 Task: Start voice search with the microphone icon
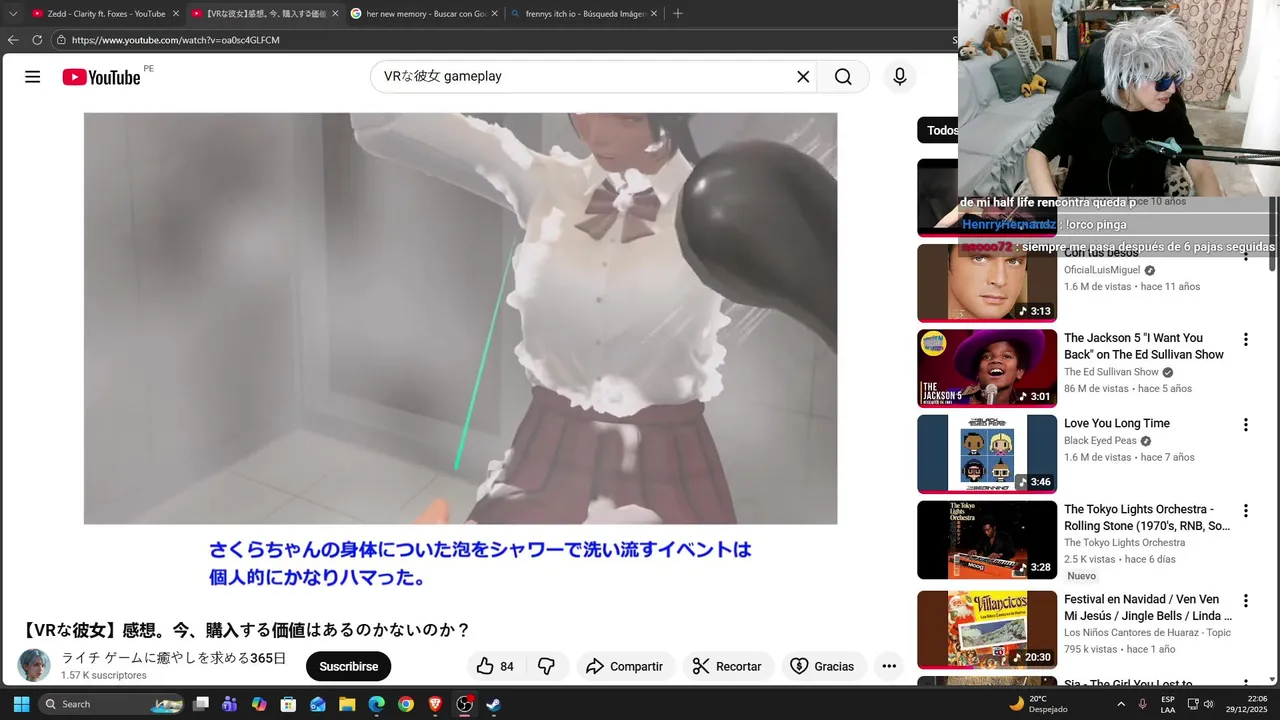point(900,77)
